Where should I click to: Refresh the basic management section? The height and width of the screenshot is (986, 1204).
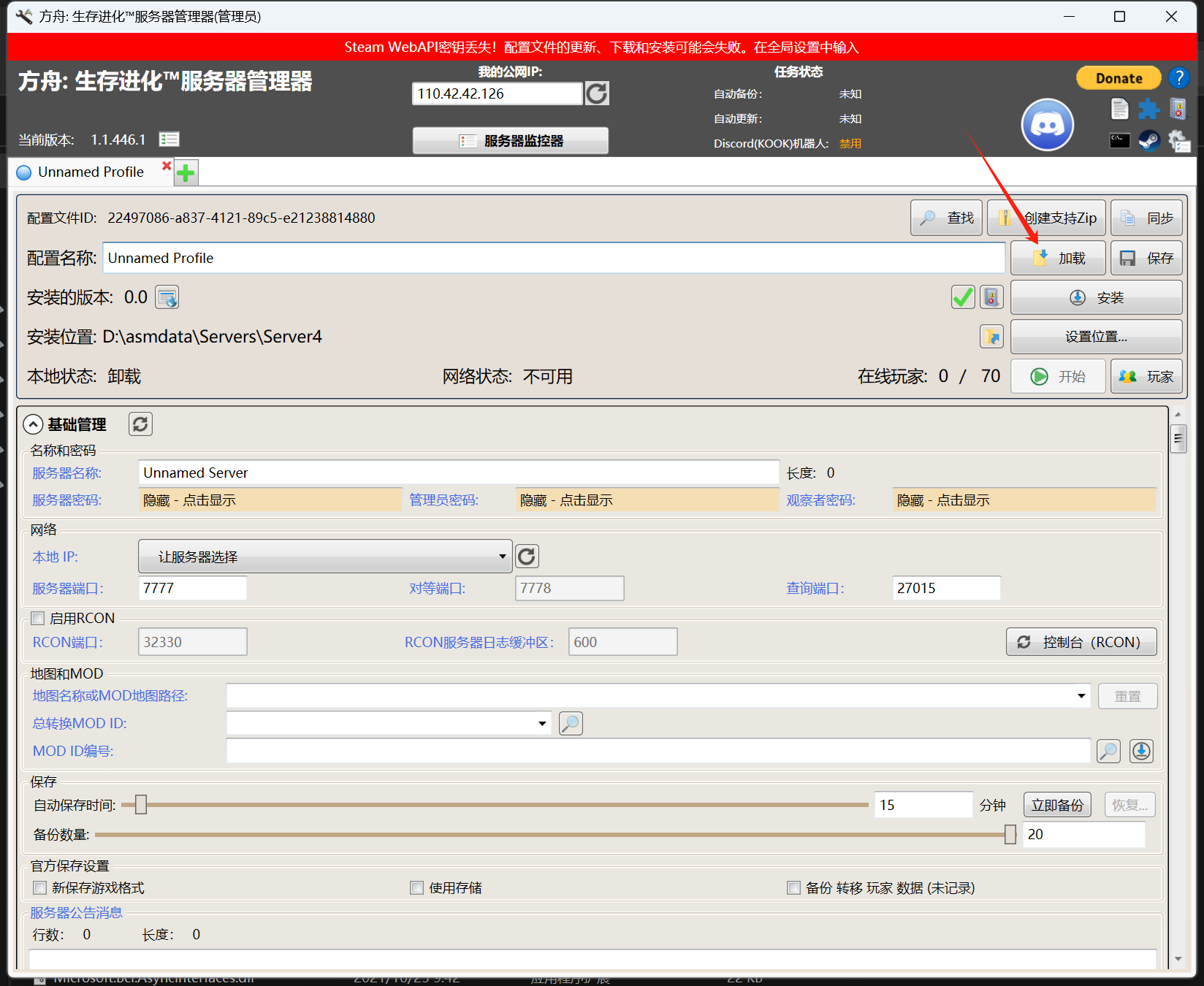pos(140,424)
